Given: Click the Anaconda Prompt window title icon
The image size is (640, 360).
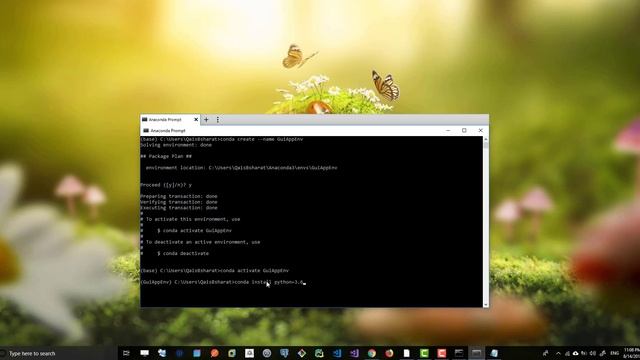Looking at the screenshot, I should [x=146, y=131].
